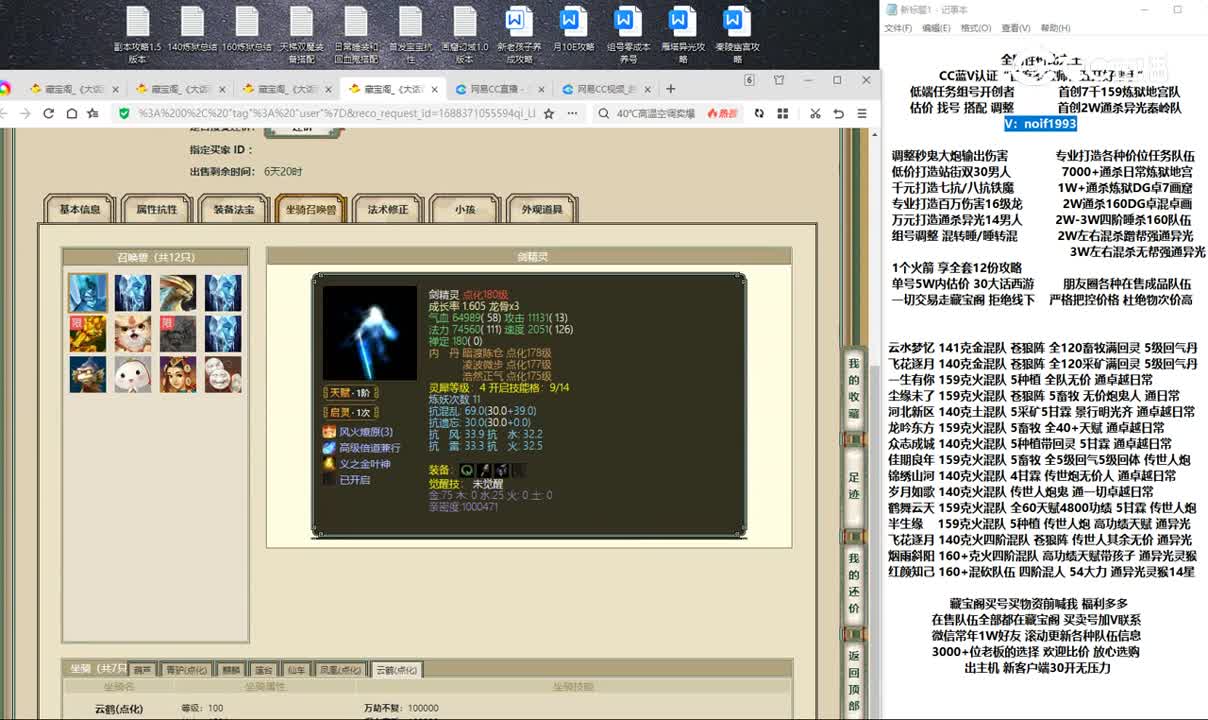Switch to the 基本信息 tab
Image resolution: width=1208 pixels, height=720 pixels.
pos(80,210)
